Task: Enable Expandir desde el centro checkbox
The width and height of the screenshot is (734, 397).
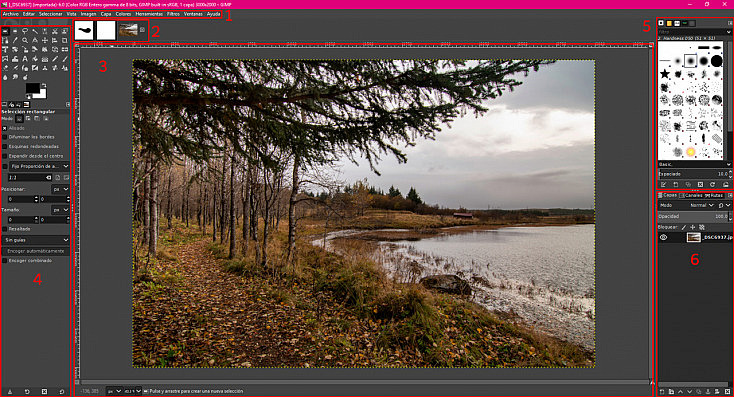Action: pyautogui.click(x=5, y=156)
